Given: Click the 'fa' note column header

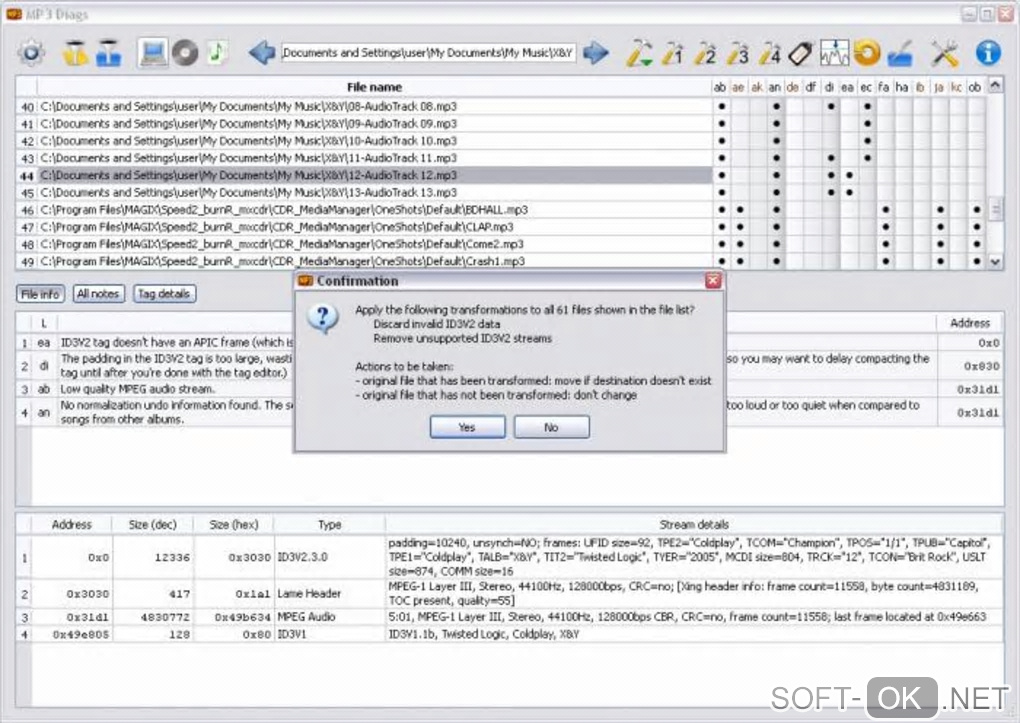Looking at the screenshot, I should pyautogui.click(x=883, y=87).
